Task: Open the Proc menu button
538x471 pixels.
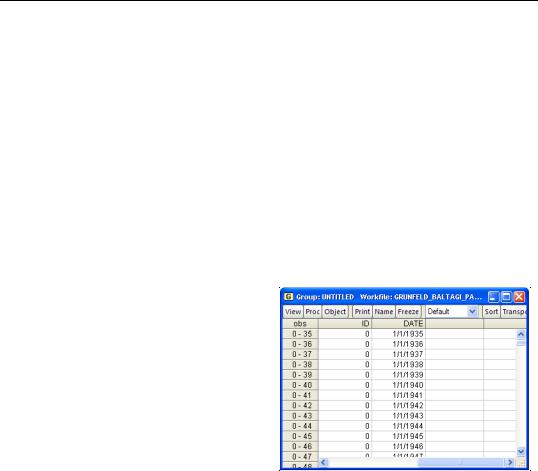Action: pyautogui.click(x=312, y=311)
